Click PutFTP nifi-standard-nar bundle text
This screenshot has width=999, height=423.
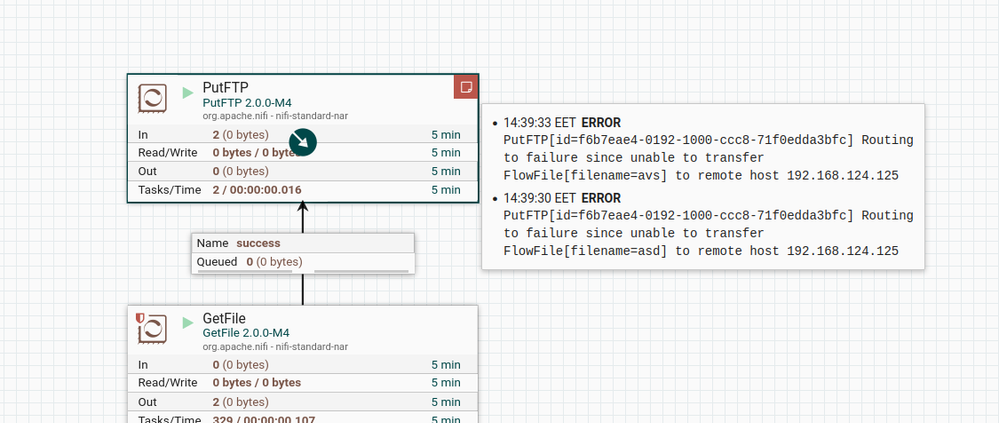(x=275, y=116)
